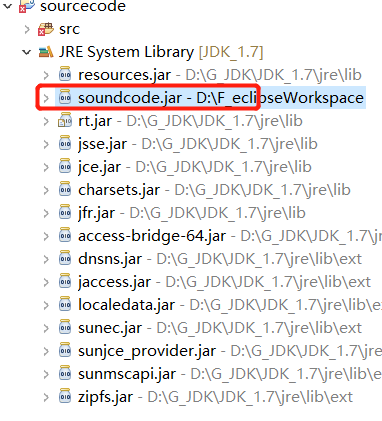Select the soundcode.jar row text
This screenshot has width=382, height=421.
(x=221, y=98)
